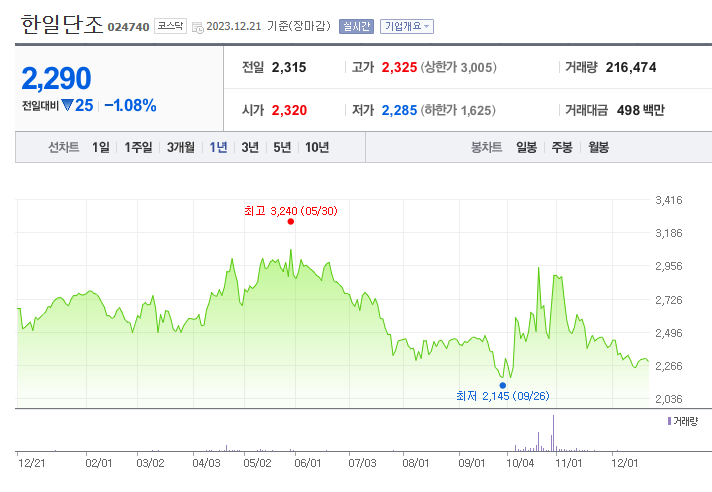Image resolution: width=712 pixels, height=492 pixels.
Task: Click the stock code 024740
Action: pyautogui.click(x=129, y=27)
